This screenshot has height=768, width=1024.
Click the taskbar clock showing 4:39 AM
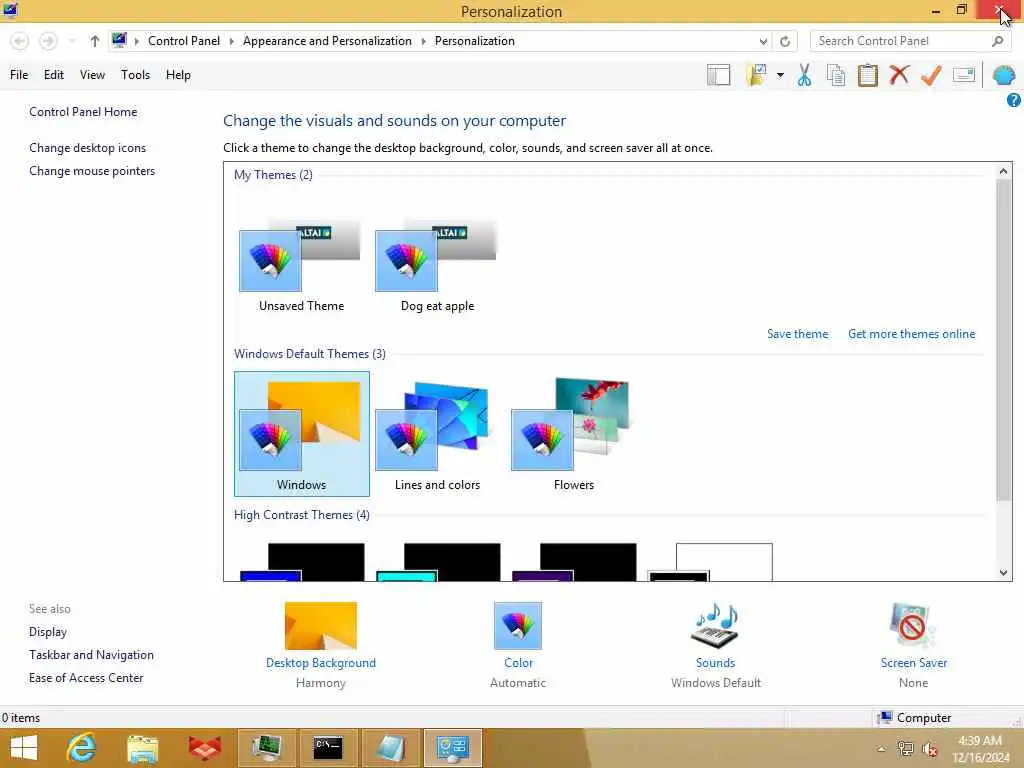[980, 749]
